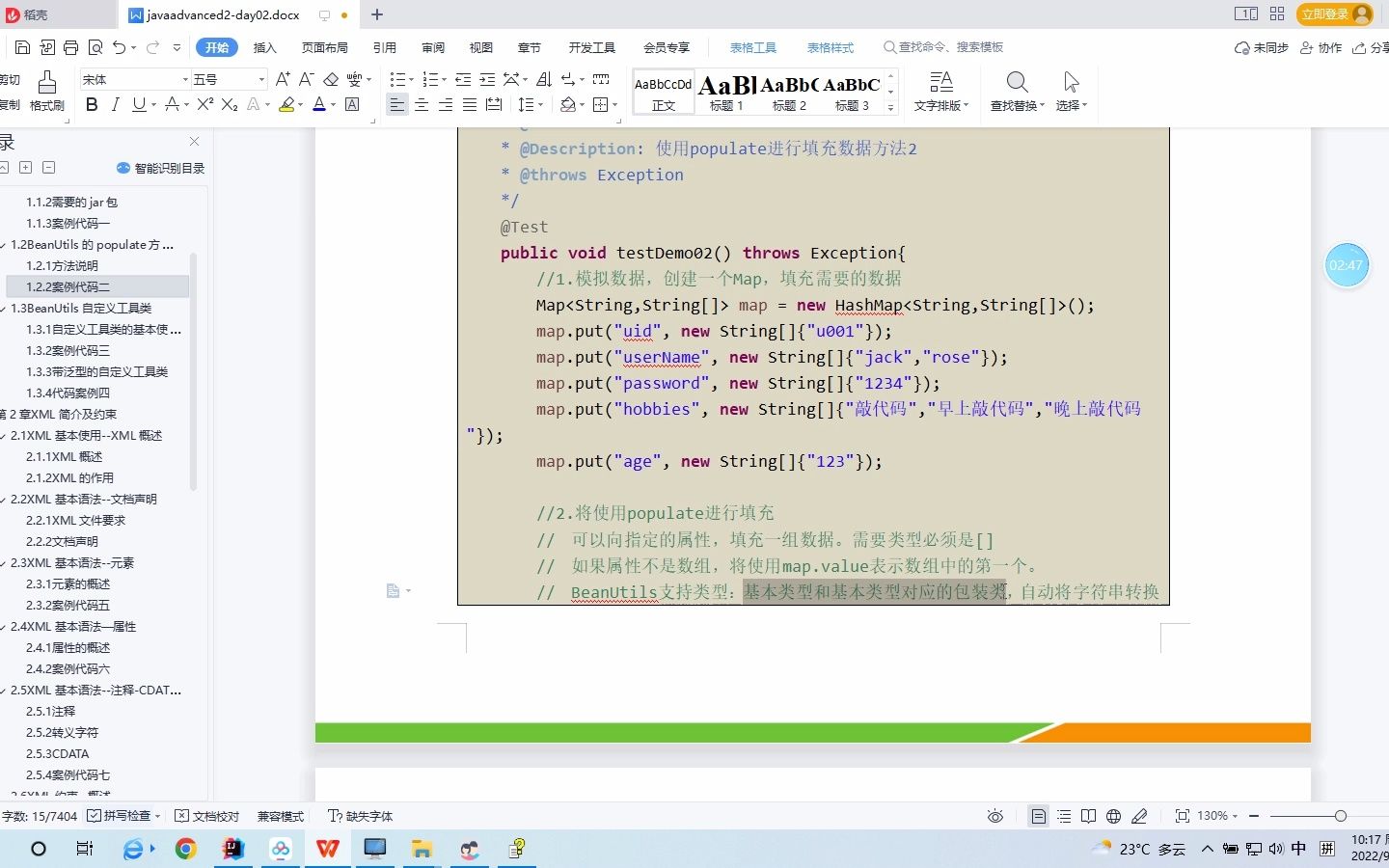Viewport: 1389px width, 868px height.
Task: Open Print Preview icon
Action: click(x=95, y=47)
